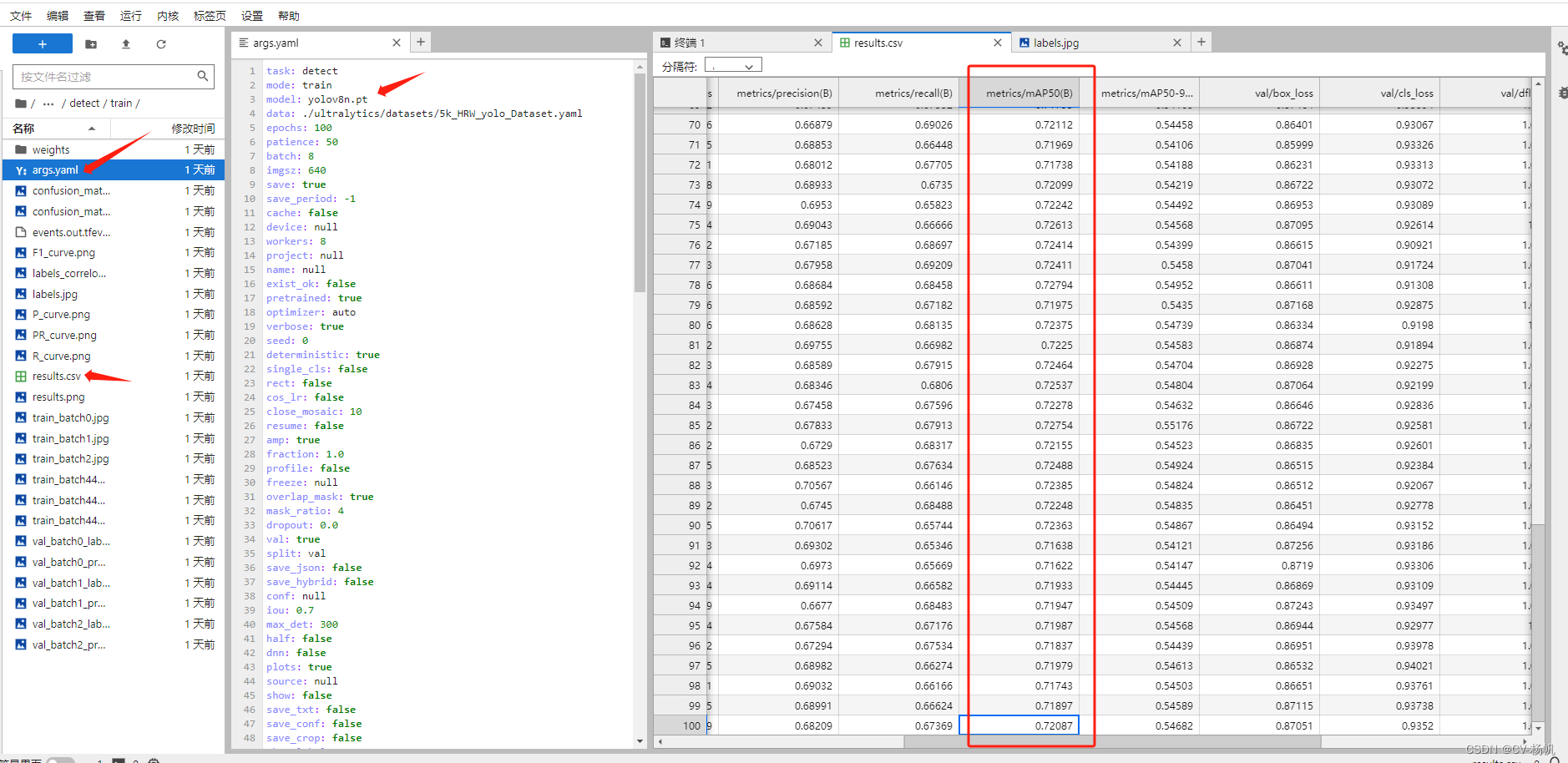
Task: Select row header 70 in CSV table
Action: [x=680, y=124]
